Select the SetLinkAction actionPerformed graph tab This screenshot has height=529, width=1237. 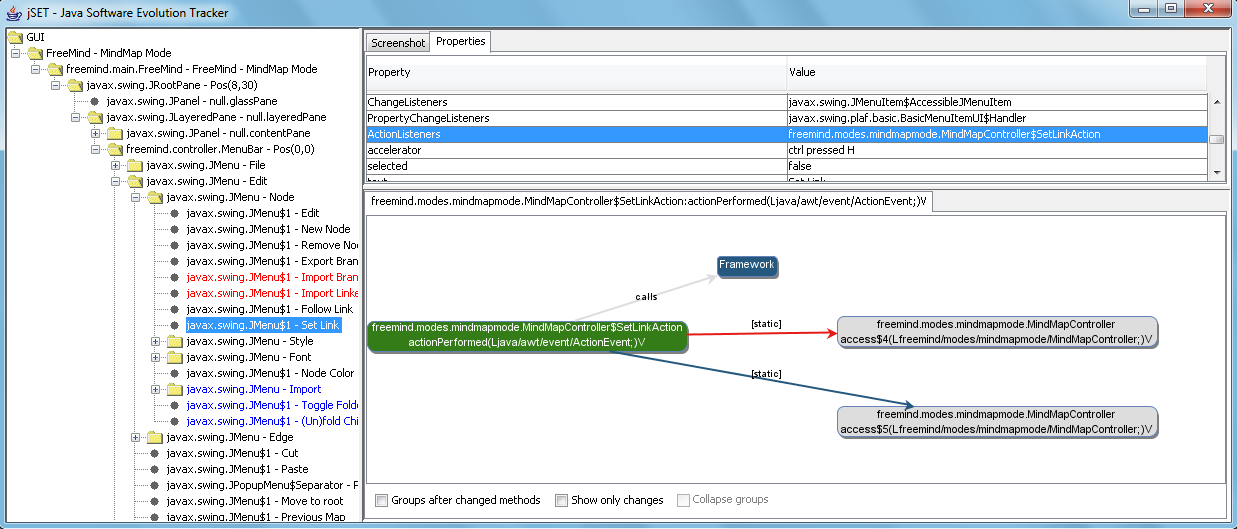648,201
